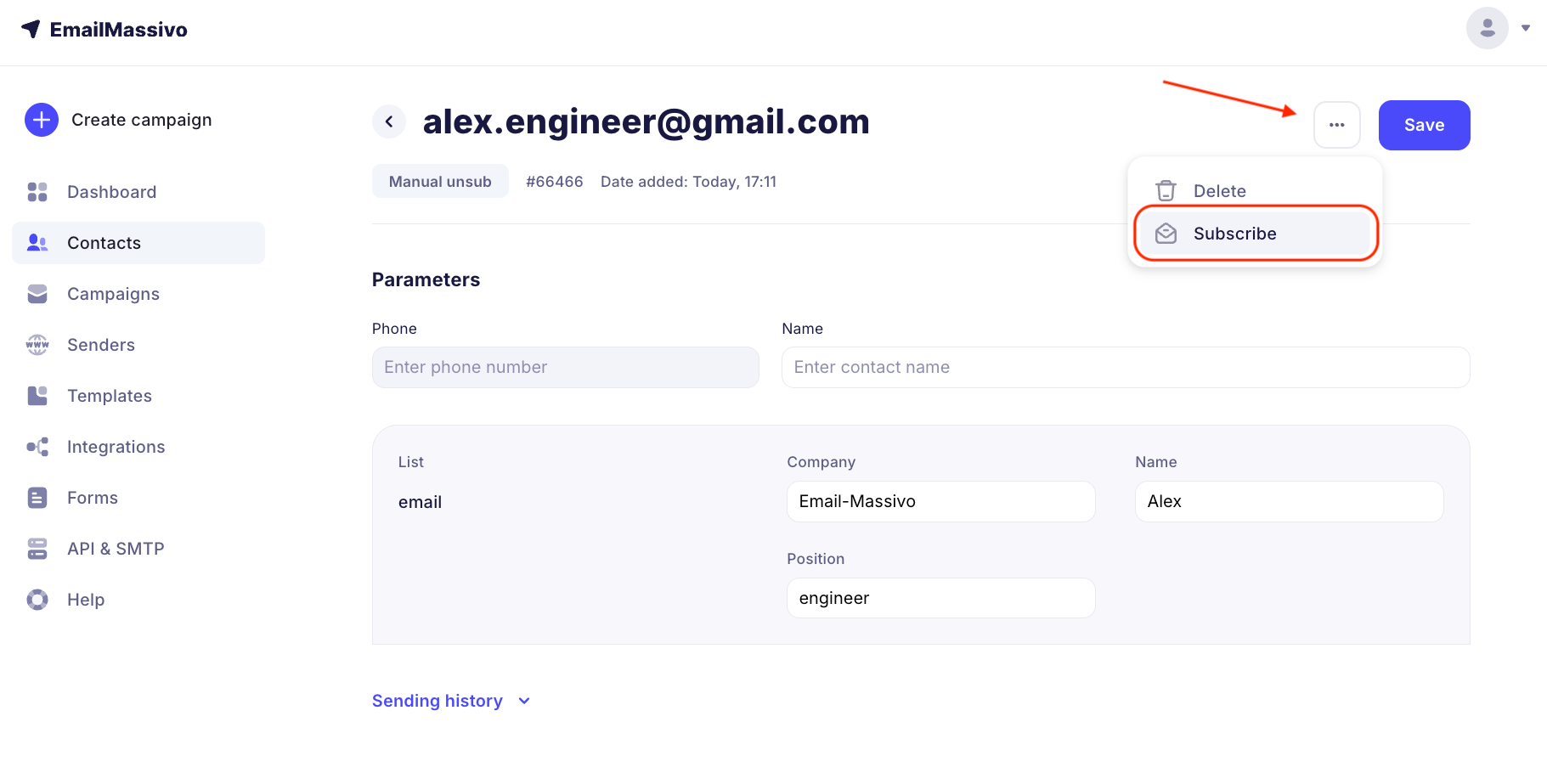
Task: Click the API & SMTP server icon
Action: 37,549
